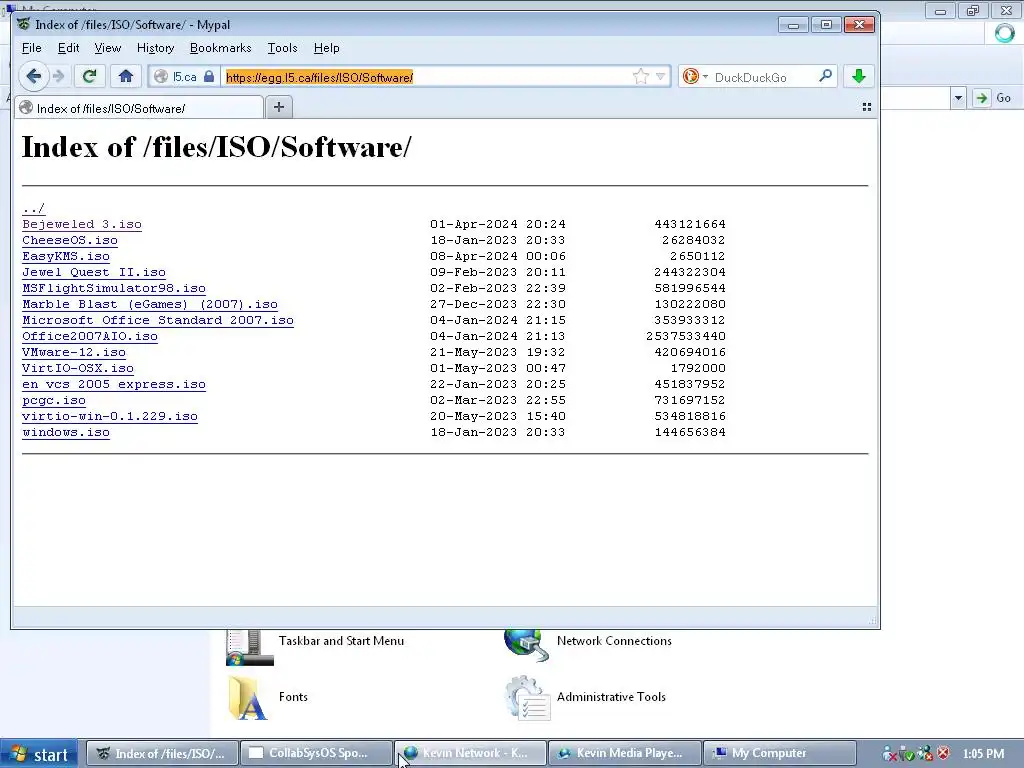Click the Jewel Quest II.iso link
This screenshot has height=768, width=1024.
click(x=94, y=272)
